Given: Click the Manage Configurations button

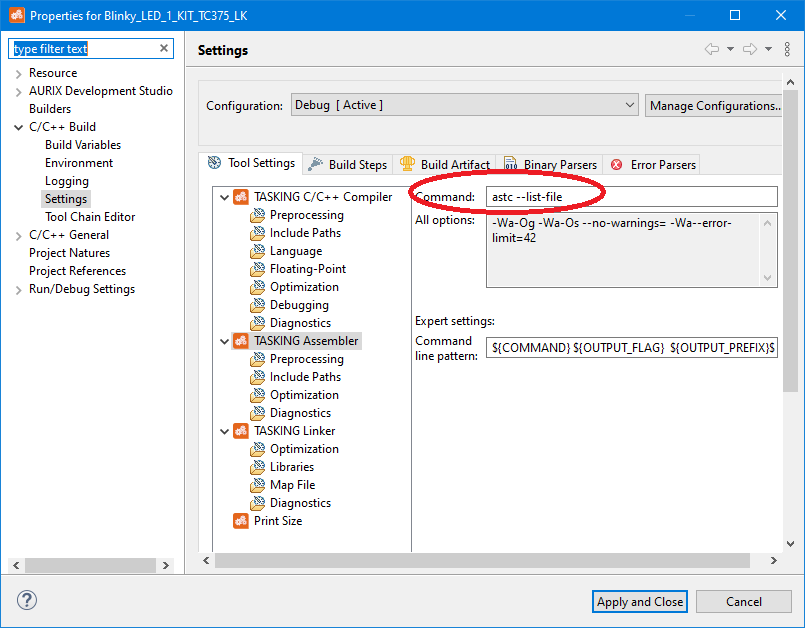Looking at the screenshot, I should tap(714, 105).
